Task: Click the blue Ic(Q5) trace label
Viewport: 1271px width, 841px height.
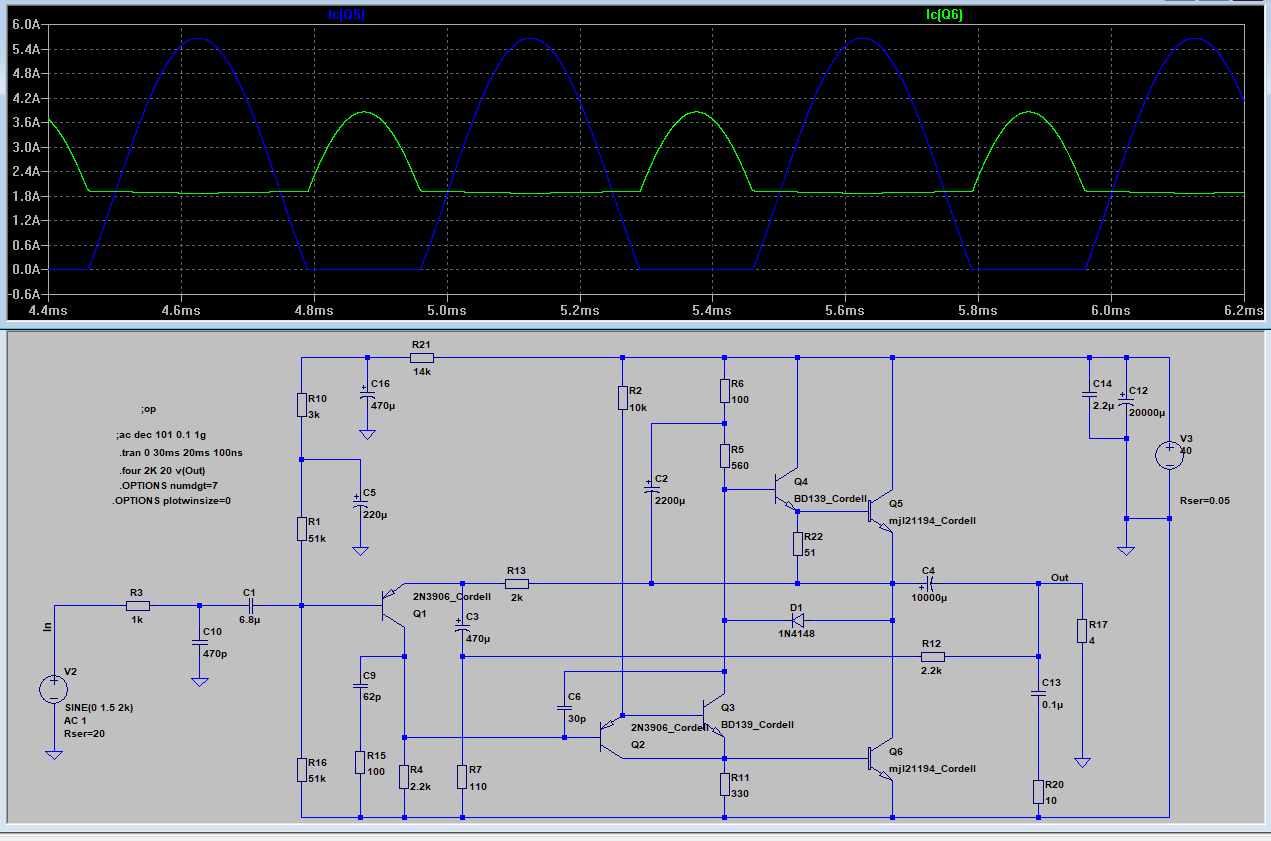Action: [x=347, y=14]
